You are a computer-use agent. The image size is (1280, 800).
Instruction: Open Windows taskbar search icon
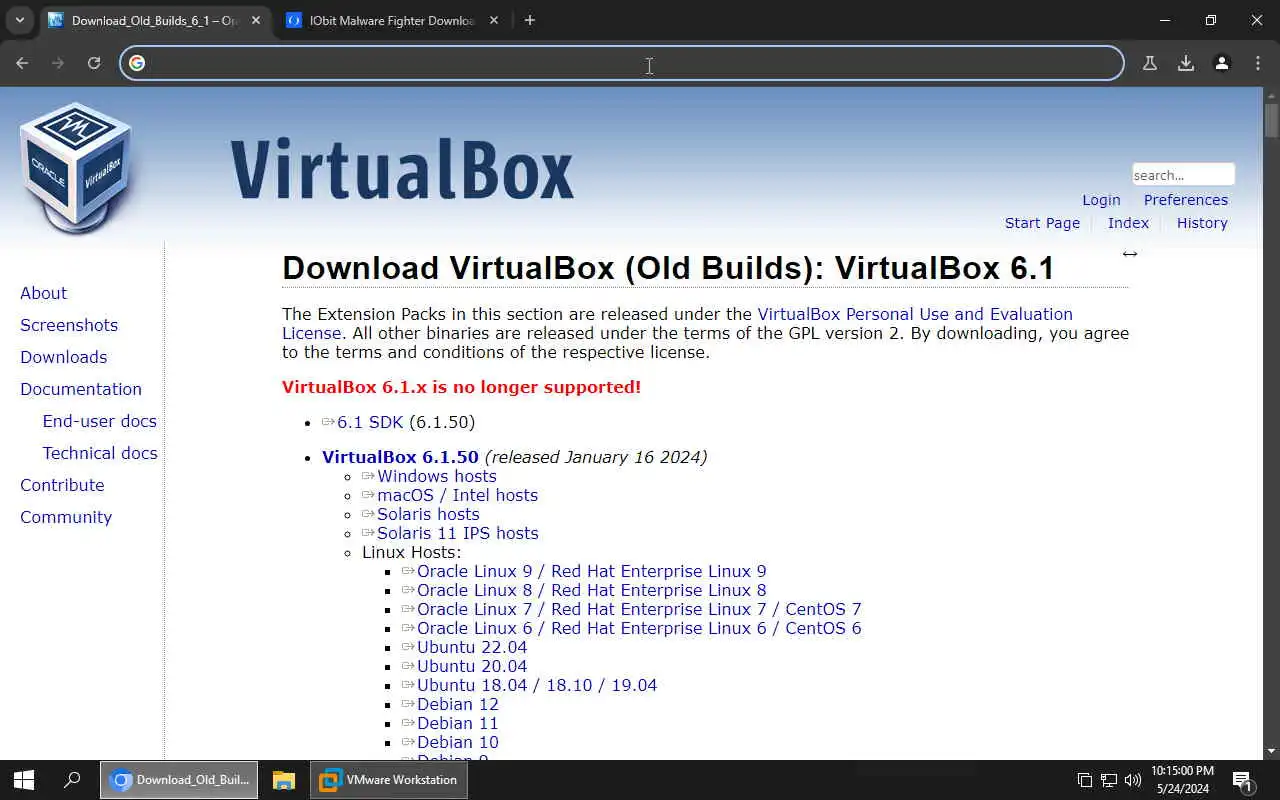coord(72,780)
